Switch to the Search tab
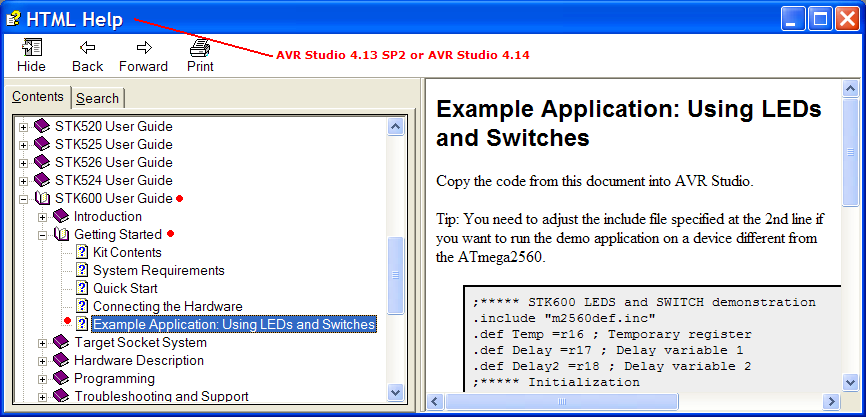The image size is (866, 418). click(x=98, y=98)
